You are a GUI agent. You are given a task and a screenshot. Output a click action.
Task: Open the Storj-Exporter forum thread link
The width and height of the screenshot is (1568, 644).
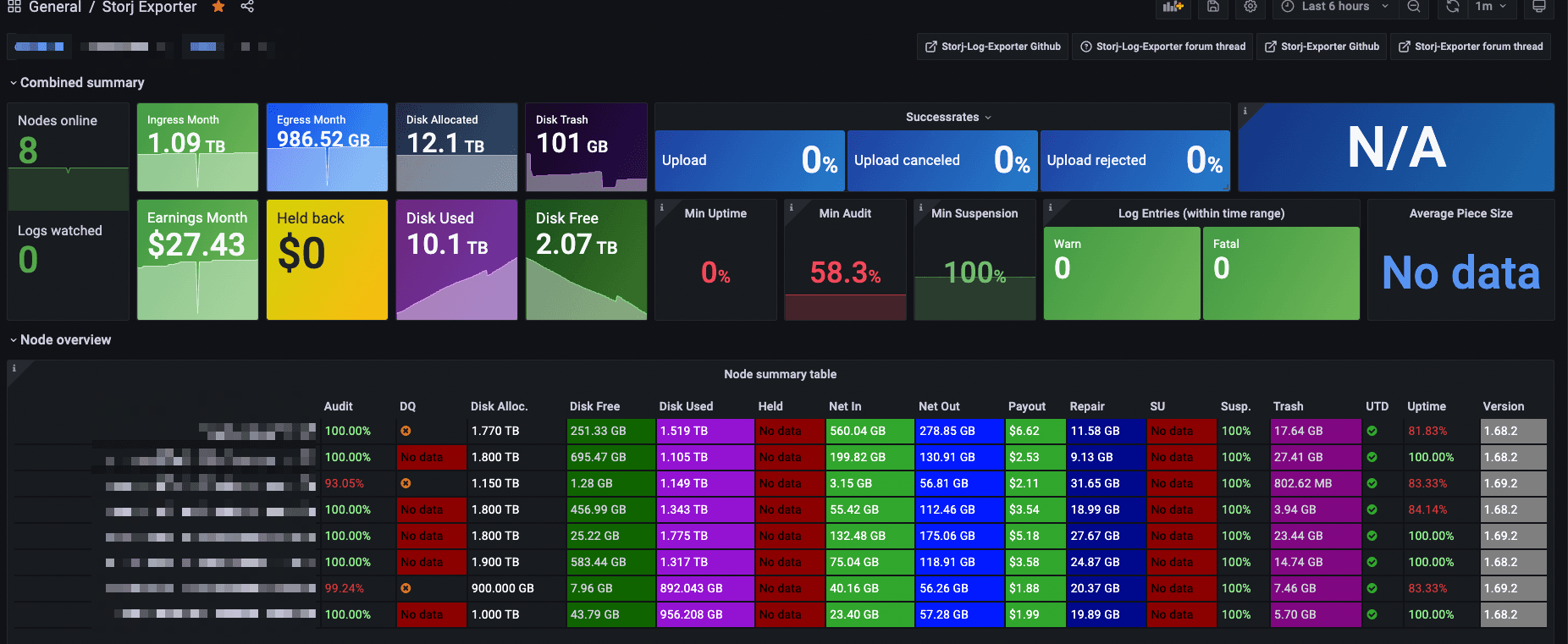click(x=1470, y=47)
